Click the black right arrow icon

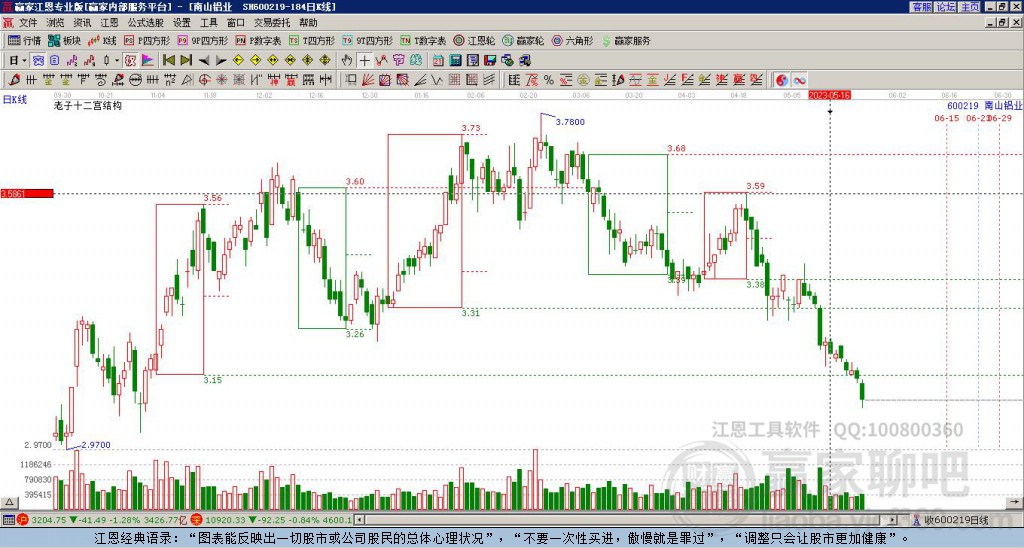tap(221, 60)
